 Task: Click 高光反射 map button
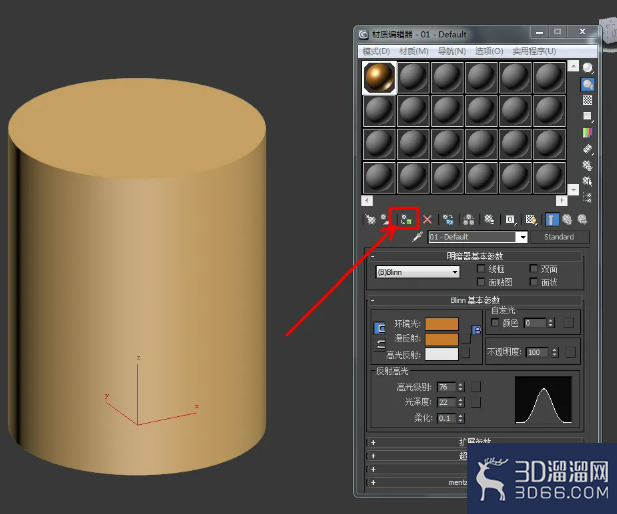[466, 353]
